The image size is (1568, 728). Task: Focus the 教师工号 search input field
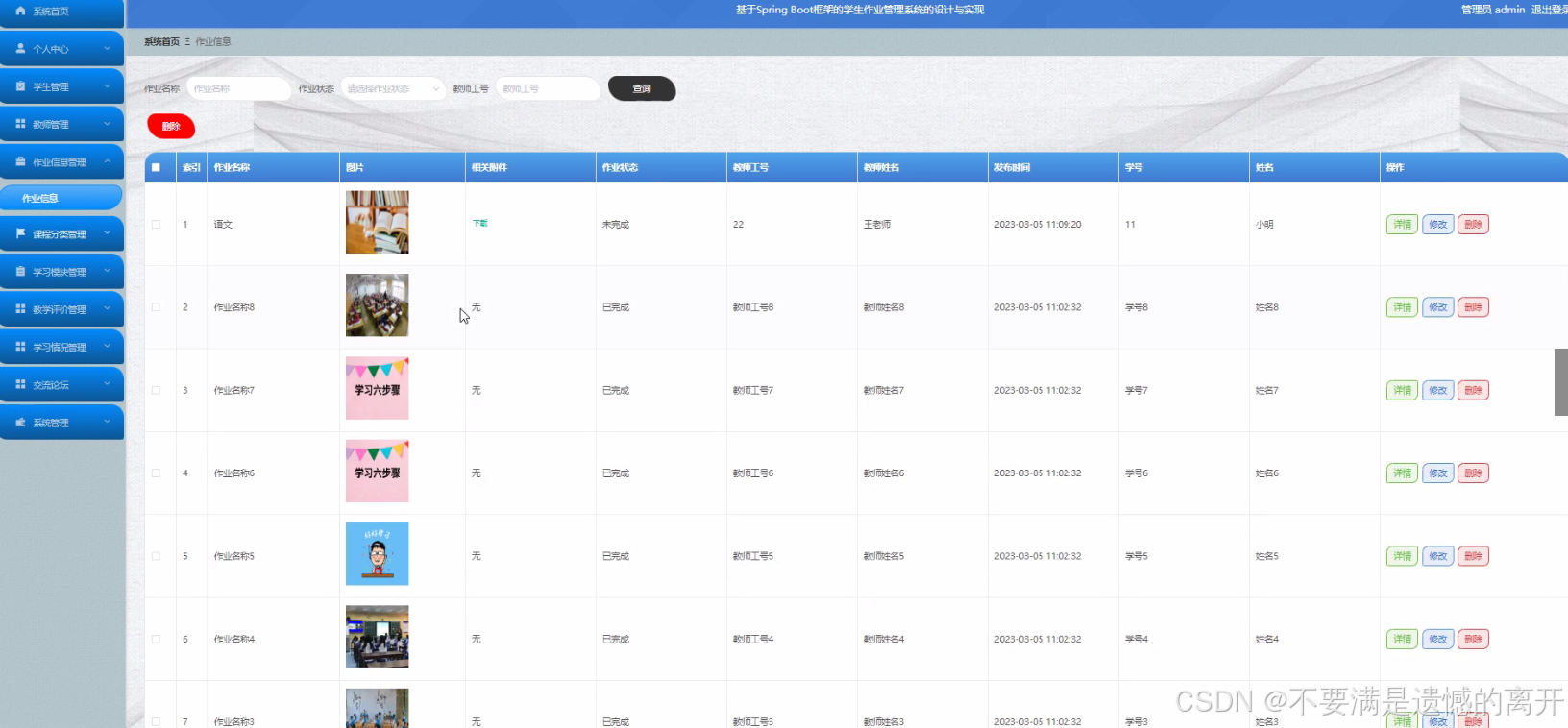coord(548,88)
